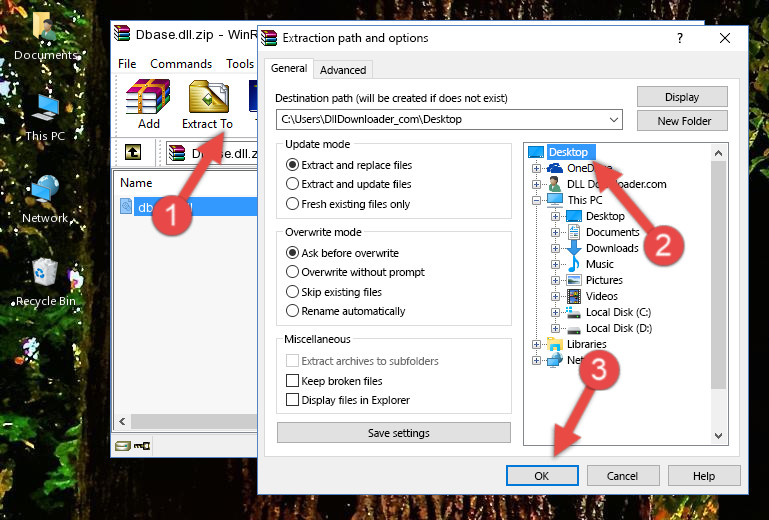This screenshot has height=520, width=769.
Task: Click the New Folder button
Action: pyautogui.click(x=682, y=121)
